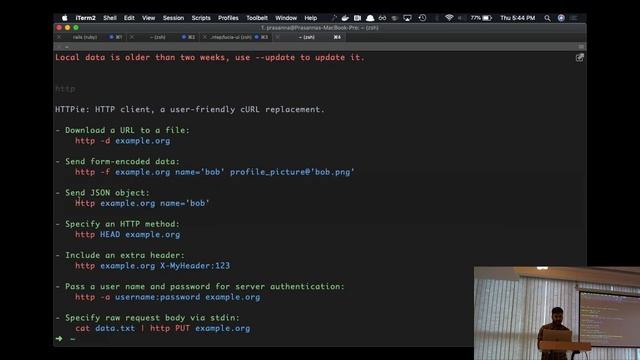Click the 'HTTPie: HTTP client' description line

tap(190, 109)
